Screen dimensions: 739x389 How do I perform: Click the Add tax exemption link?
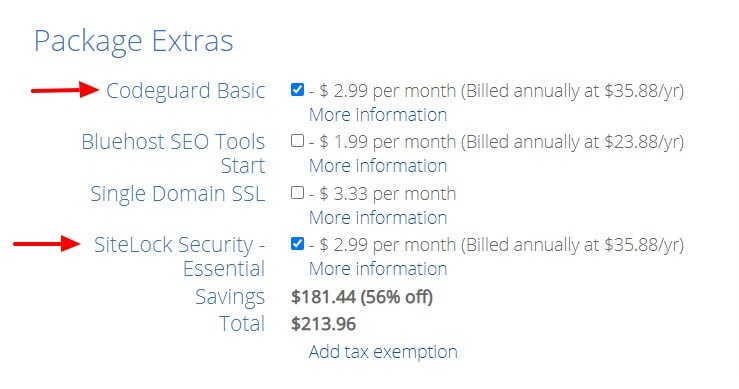(x=383, y=352)
